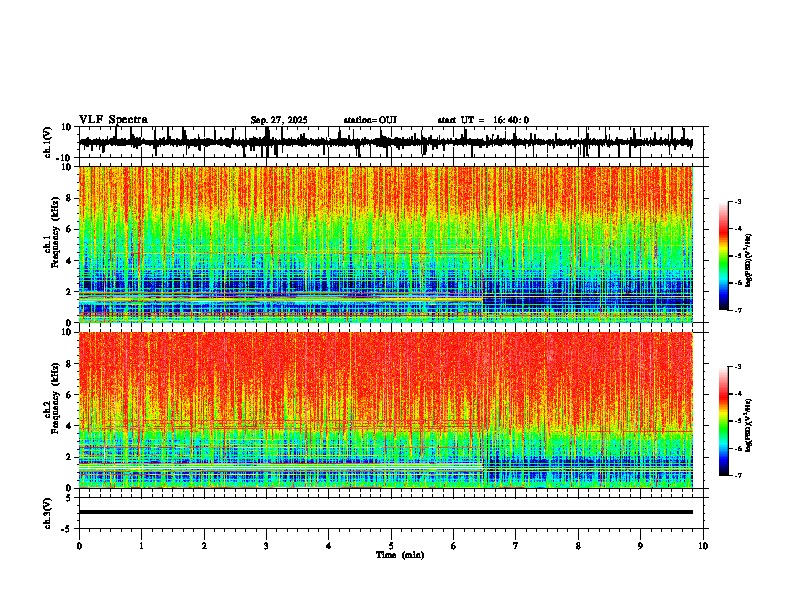
Task: Click the 'station=OUI' label
Action: [x=370, y=120]
